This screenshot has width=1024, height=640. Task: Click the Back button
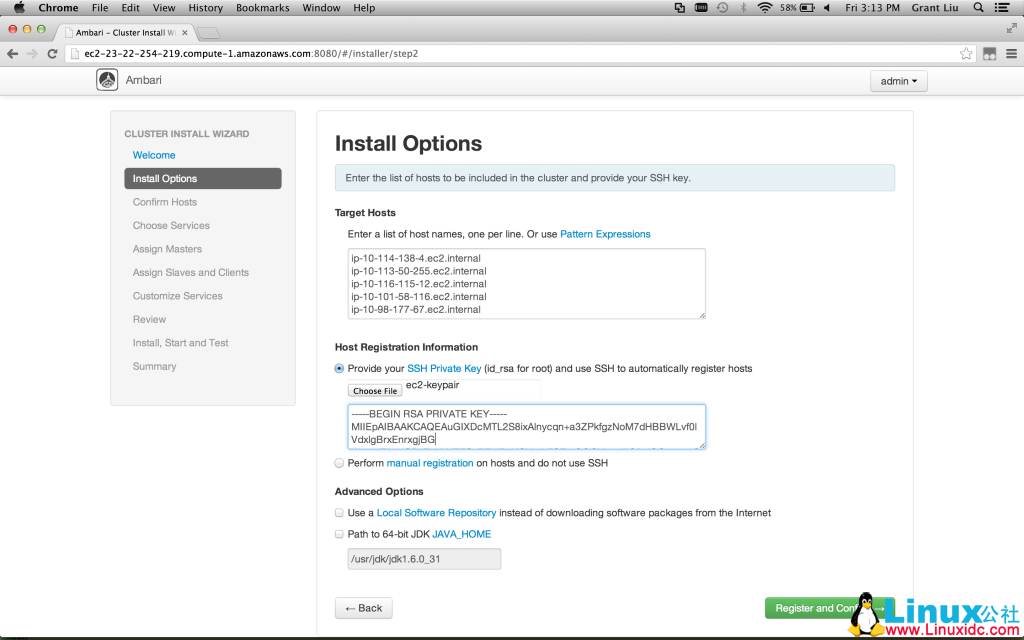[x=363, y=608]
